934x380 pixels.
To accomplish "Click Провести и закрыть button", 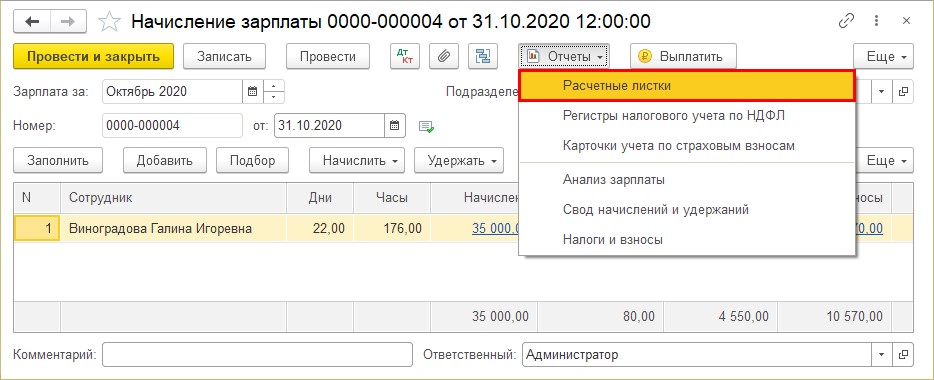I will coord(94,57).
